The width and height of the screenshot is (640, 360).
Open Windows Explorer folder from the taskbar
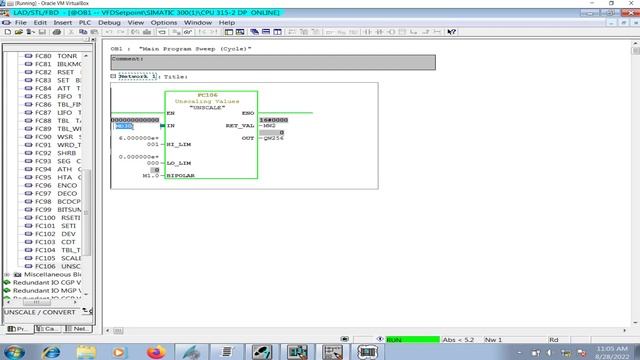pyautogui.click(x=86, y=352)
